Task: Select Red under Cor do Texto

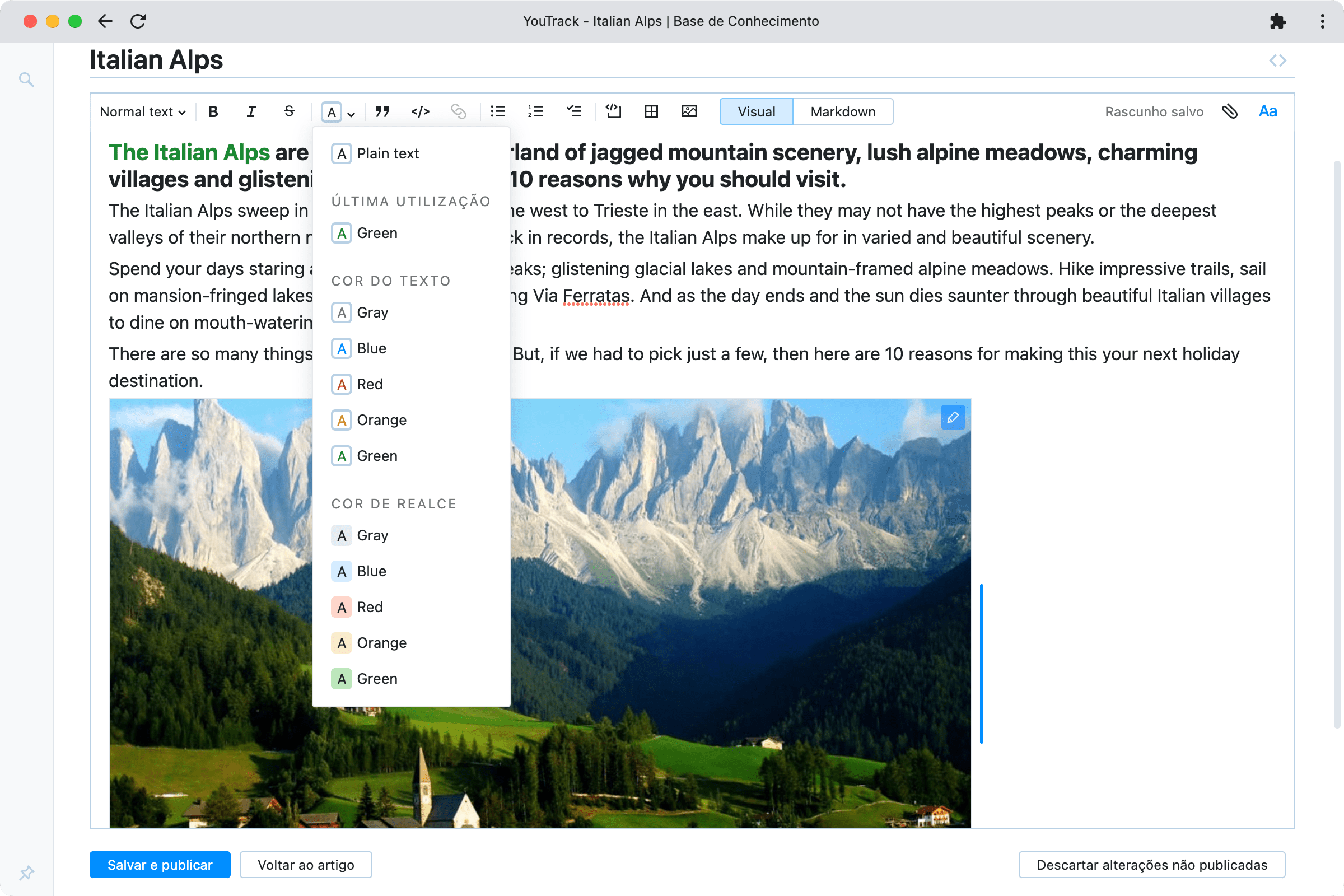Action: coord(369,384)
